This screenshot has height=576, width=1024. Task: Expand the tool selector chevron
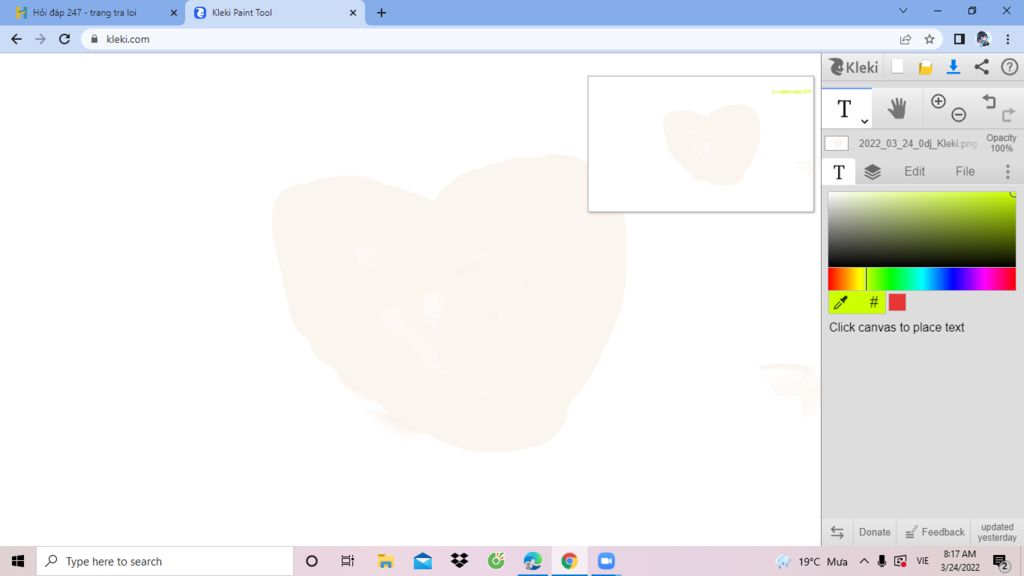(864, 121)
